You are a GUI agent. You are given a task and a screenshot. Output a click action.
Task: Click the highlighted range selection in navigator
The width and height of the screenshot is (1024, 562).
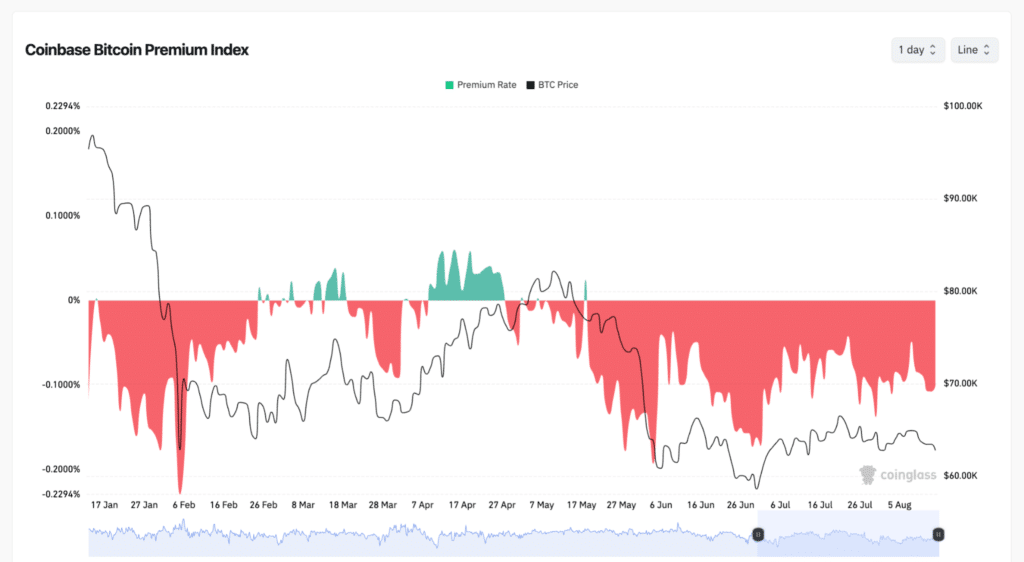pyautogui.click(x=848, y=534)
